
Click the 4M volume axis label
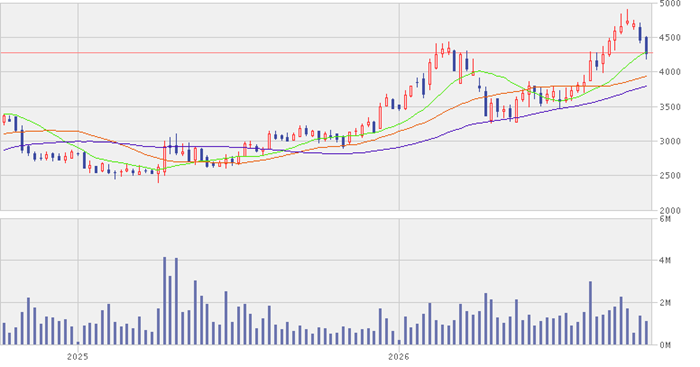point(665,260)
